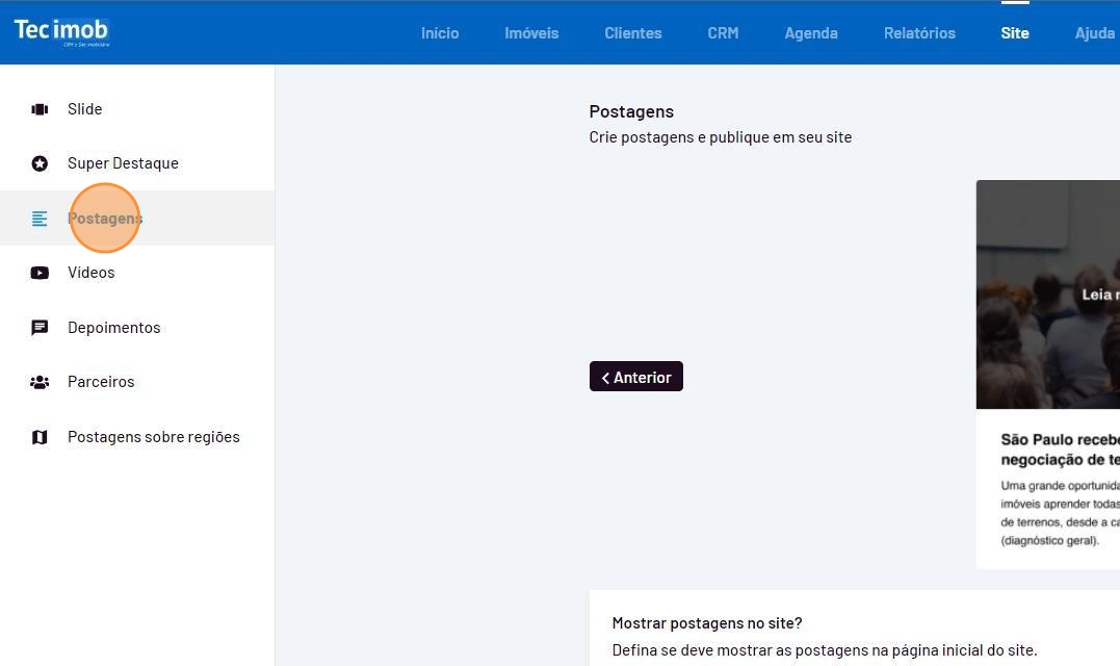The image size is (1120, 666).
Task: Open the São Paulo post title
Action: pos(1060,449)
